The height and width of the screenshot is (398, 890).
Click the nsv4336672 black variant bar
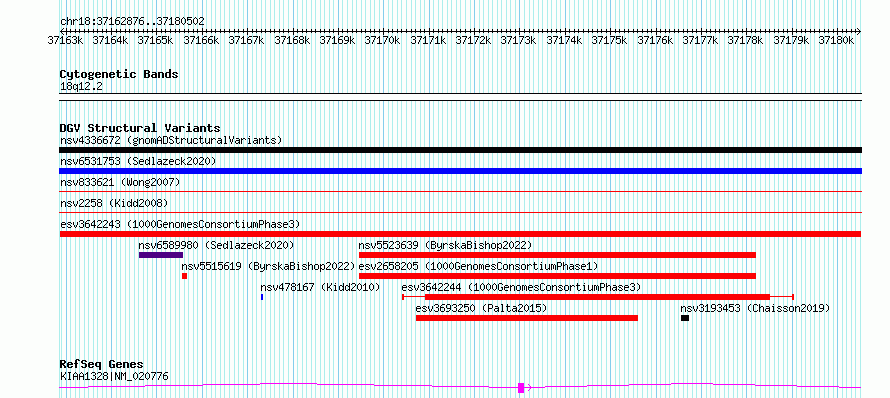(x=460, y=150)
